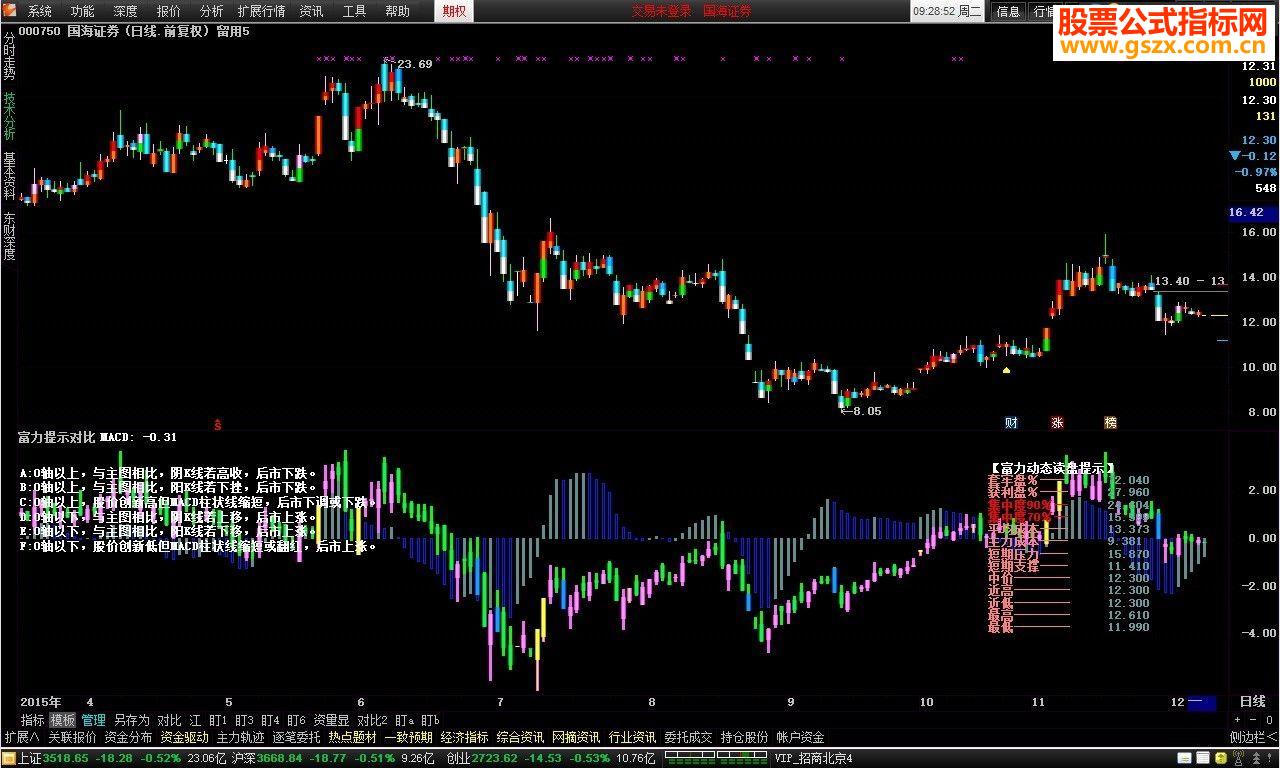Open the 工具 menu
1280x768 pixels.
[354, 11]
